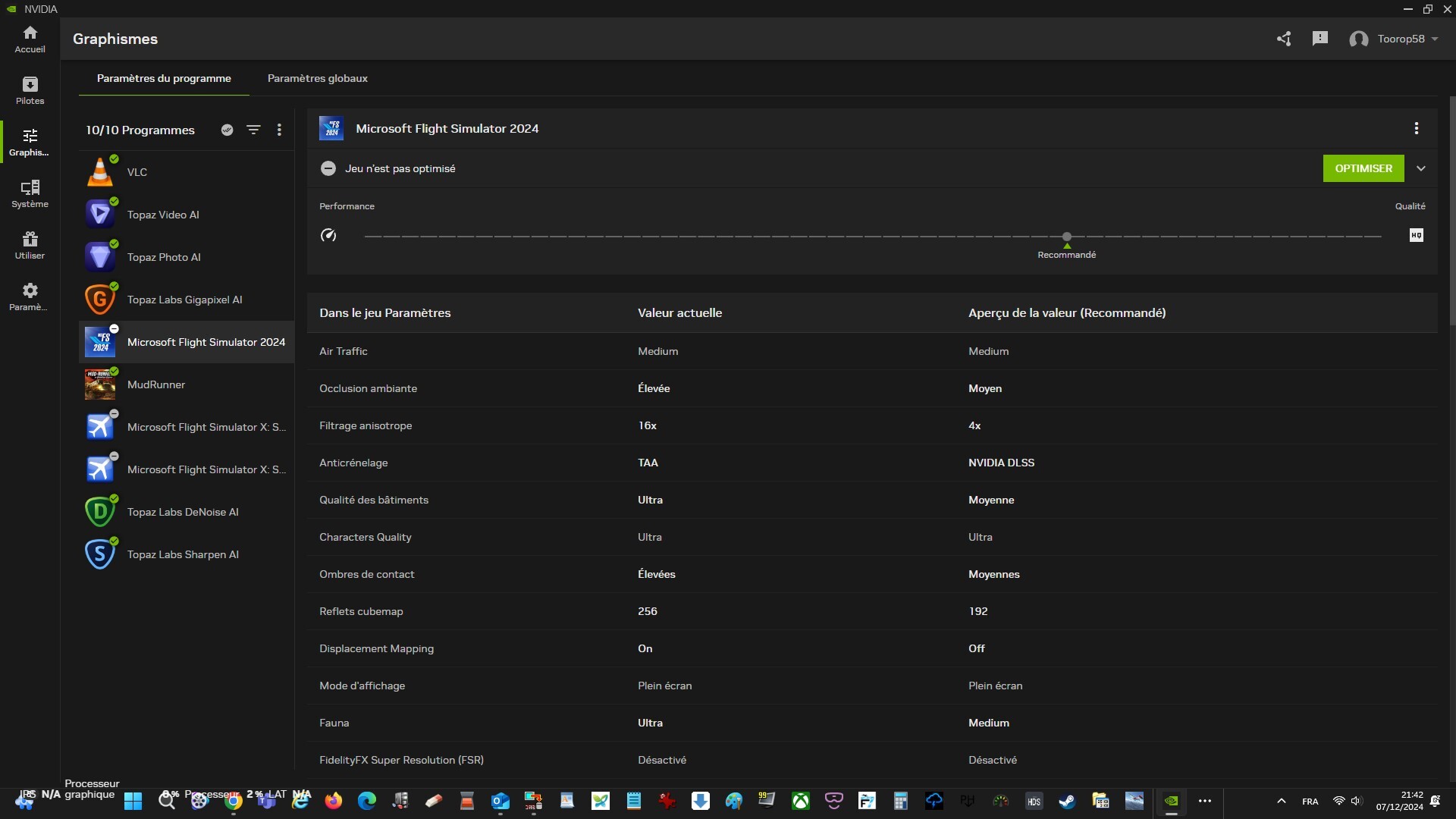Select Topaz Video AI program
Screen dimensions: 1456x819
[187, 215]
